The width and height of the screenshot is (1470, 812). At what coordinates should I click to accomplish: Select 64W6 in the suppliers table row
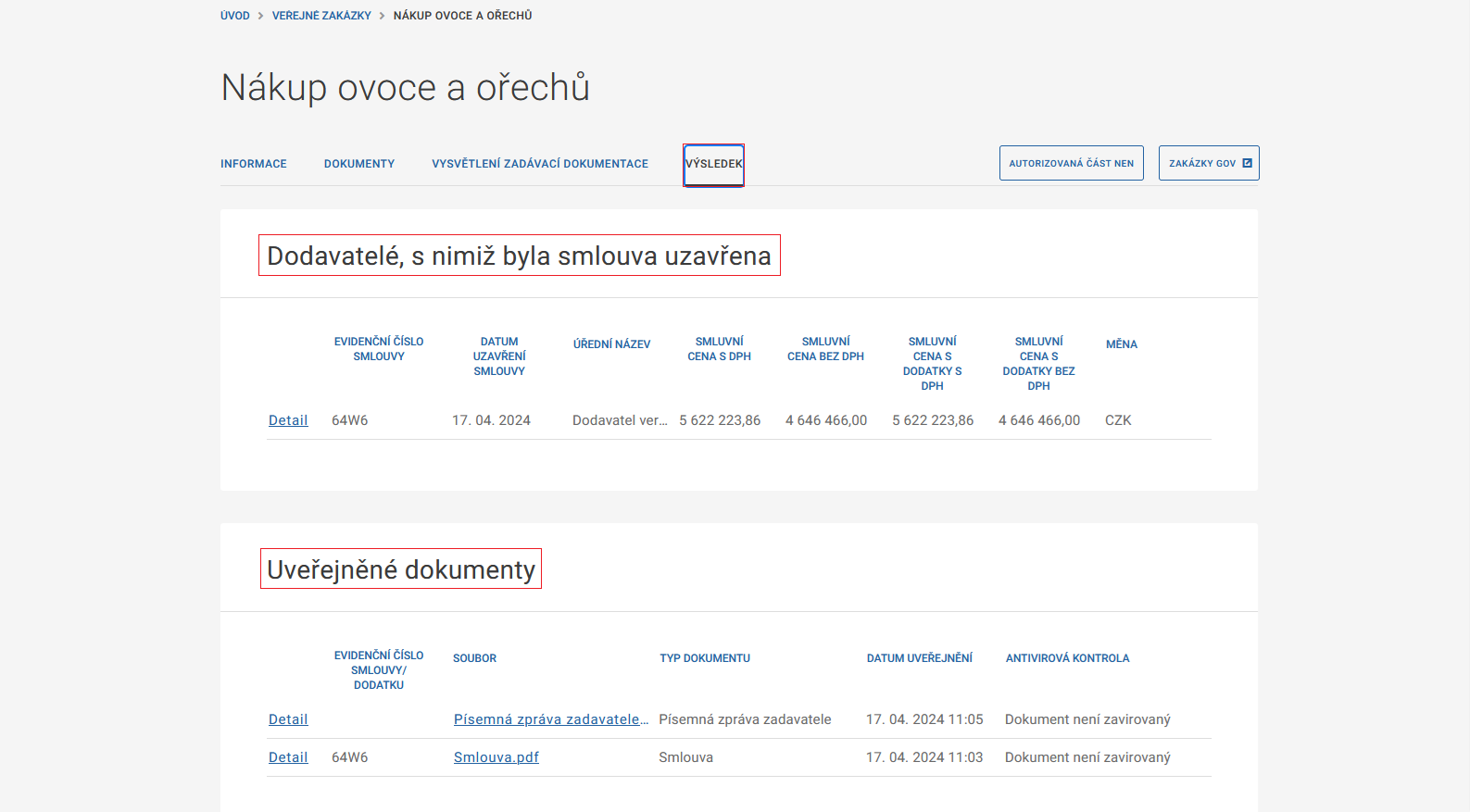[x=350, y=420]
